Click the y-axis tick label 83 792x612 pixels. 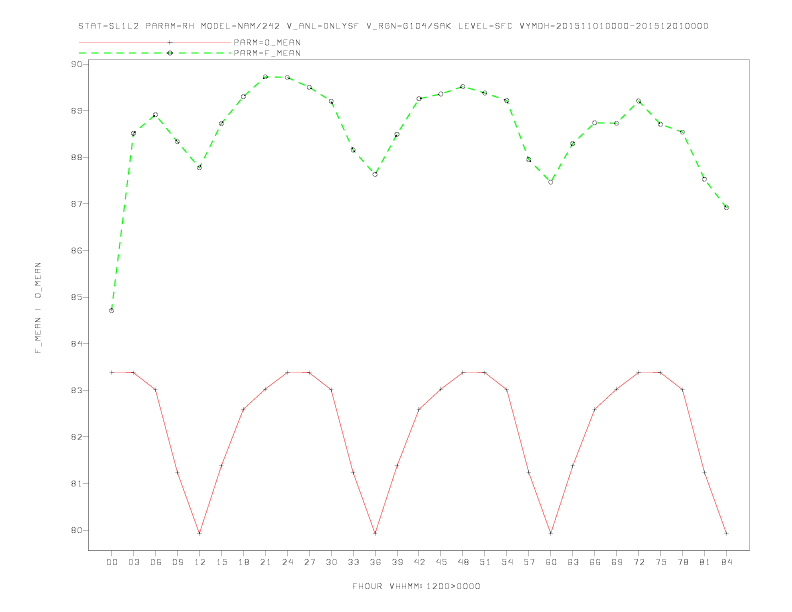coord(77,390)
